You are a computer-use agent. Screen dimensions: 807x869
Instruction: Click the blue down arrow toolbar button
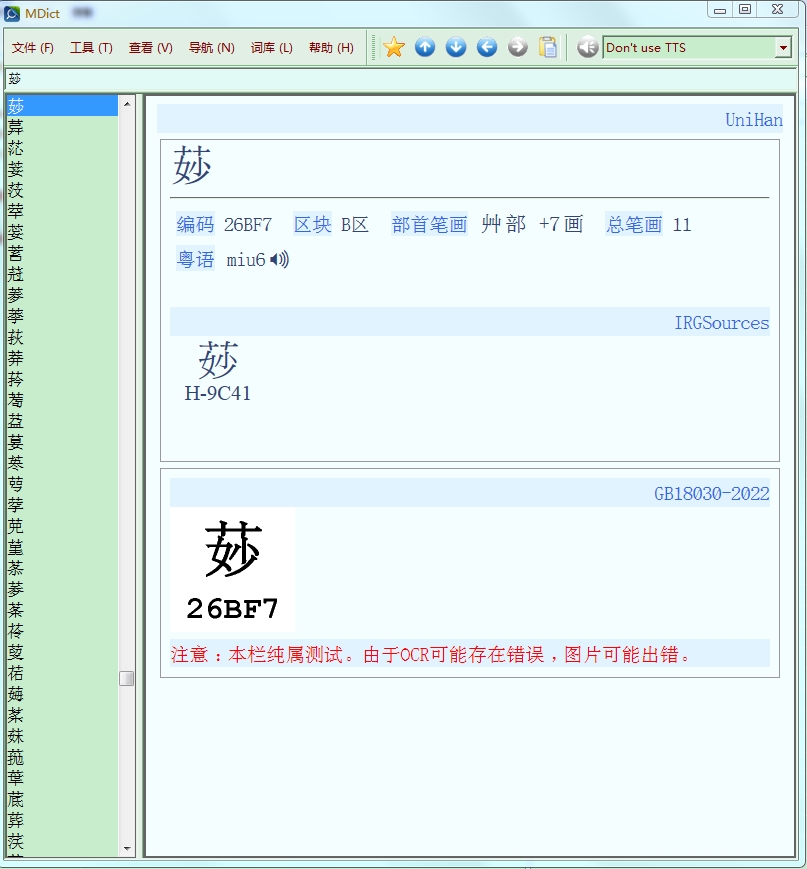456,47
